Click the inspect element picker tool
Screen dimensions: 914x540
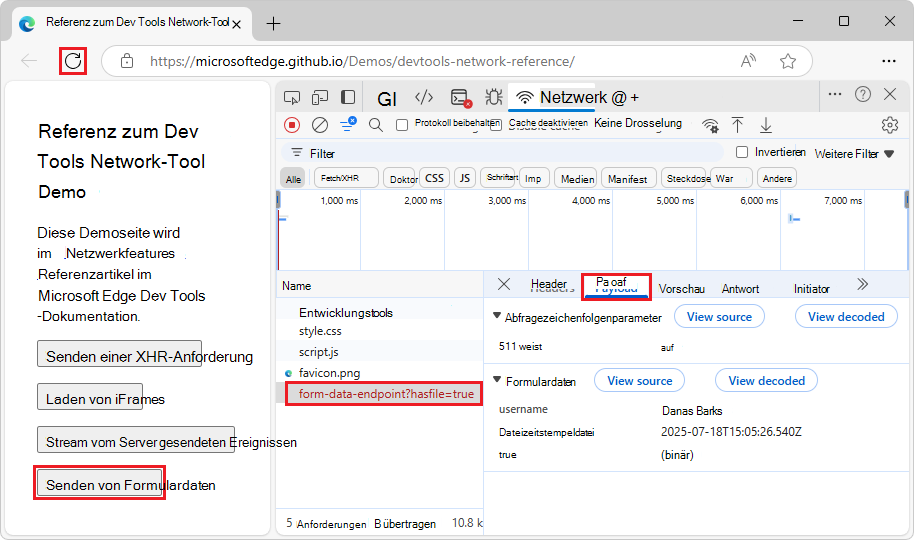292,97
